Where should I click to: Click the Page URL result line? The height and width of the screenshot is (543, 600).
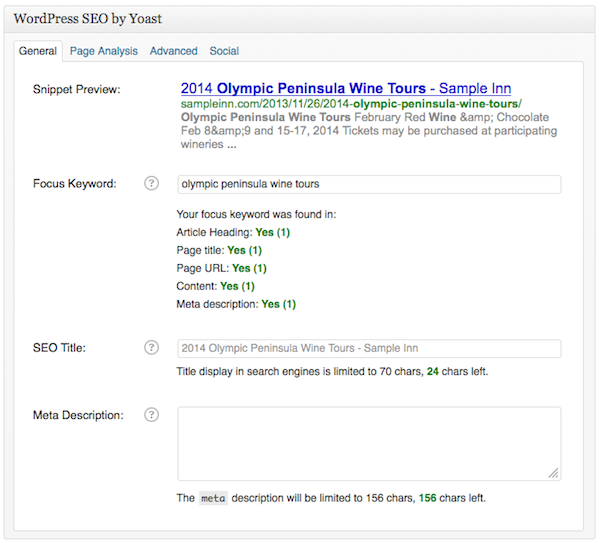(x=221, y=268)
